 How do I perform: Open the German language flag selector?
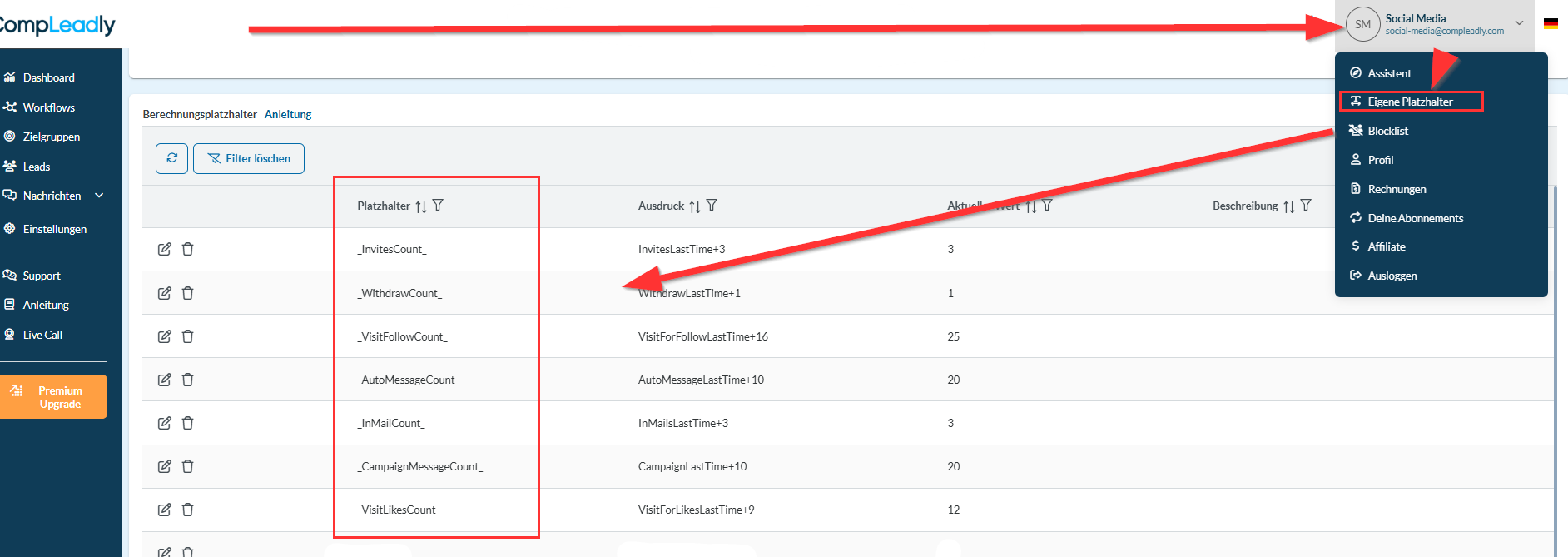point(1551,24)
